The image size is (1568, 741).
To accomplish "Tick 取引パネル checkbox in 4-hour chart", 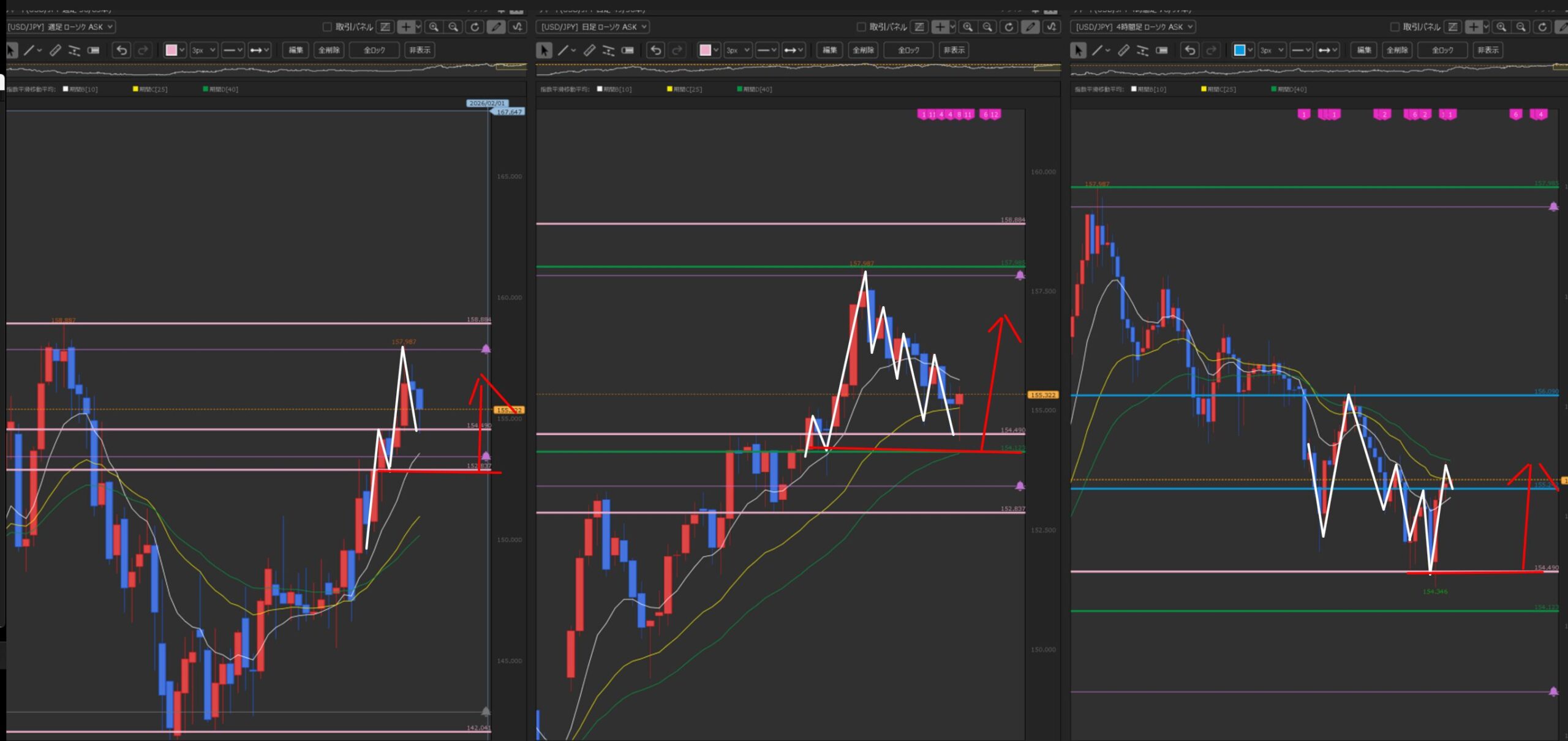I will [x=1395, y=27].
